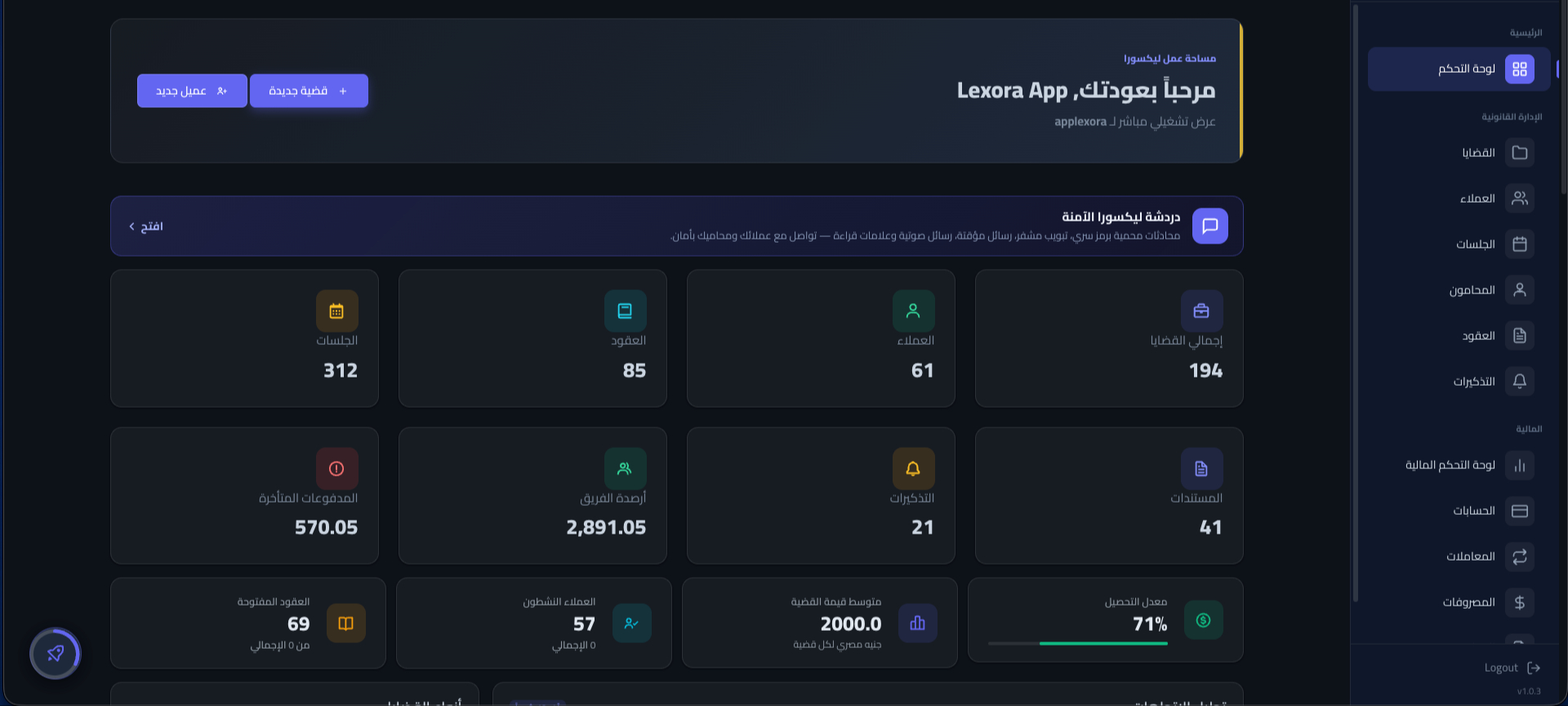This screenshot has height=706, width=1568.
Task: Click the العملاء people icon in sidebar
Action: coord(1519,199)
